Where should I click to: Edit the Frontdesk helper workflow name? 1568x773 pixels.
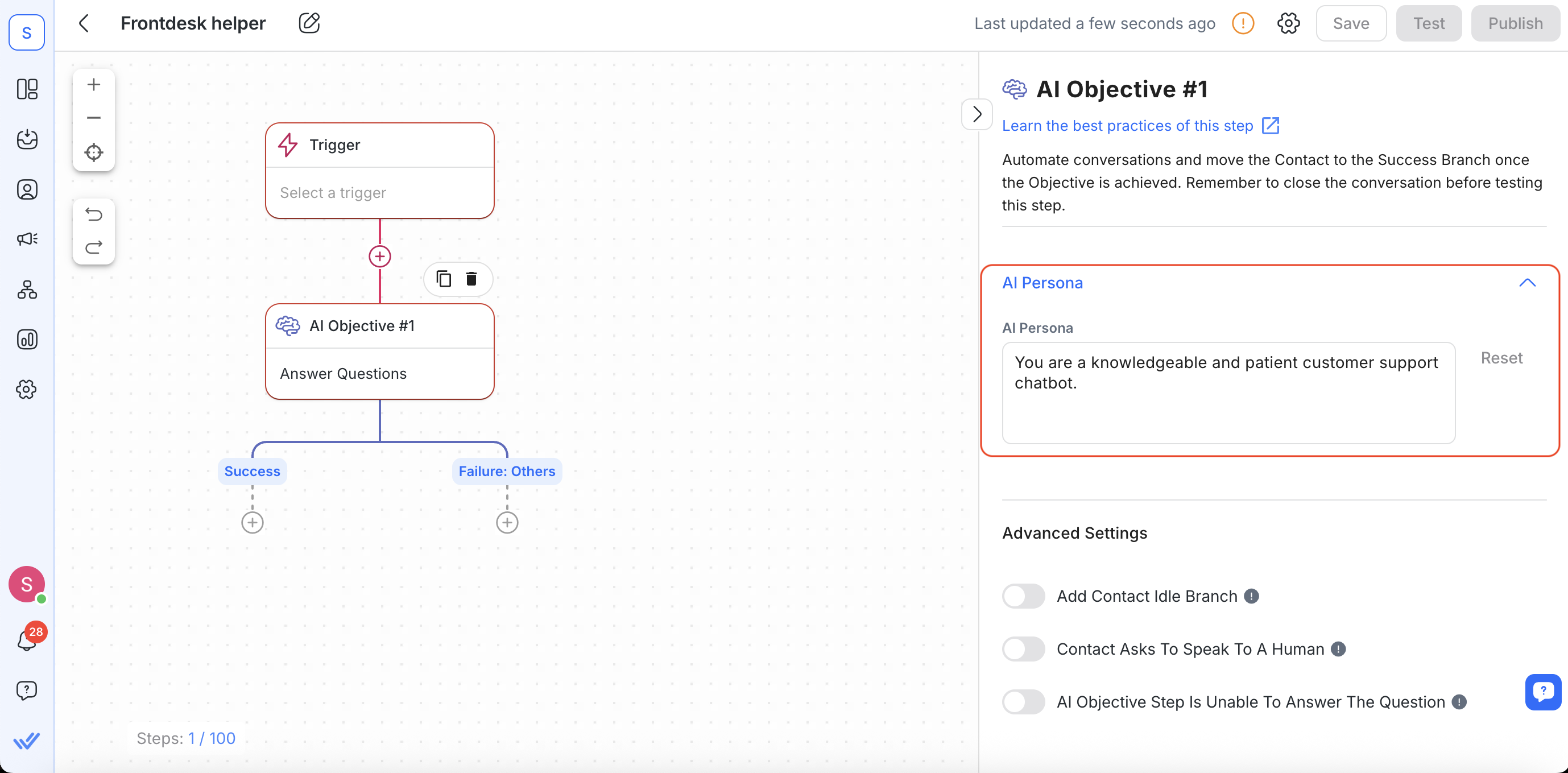point(309,23)
